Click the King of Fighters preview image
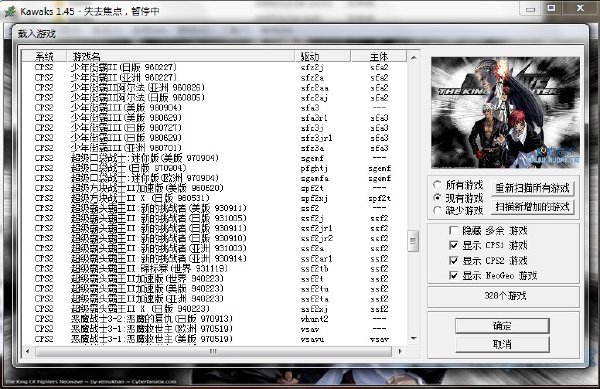Image resolution: width=600 pixels, height=389 pixels. pyautogui.click(x=505, y=113)
